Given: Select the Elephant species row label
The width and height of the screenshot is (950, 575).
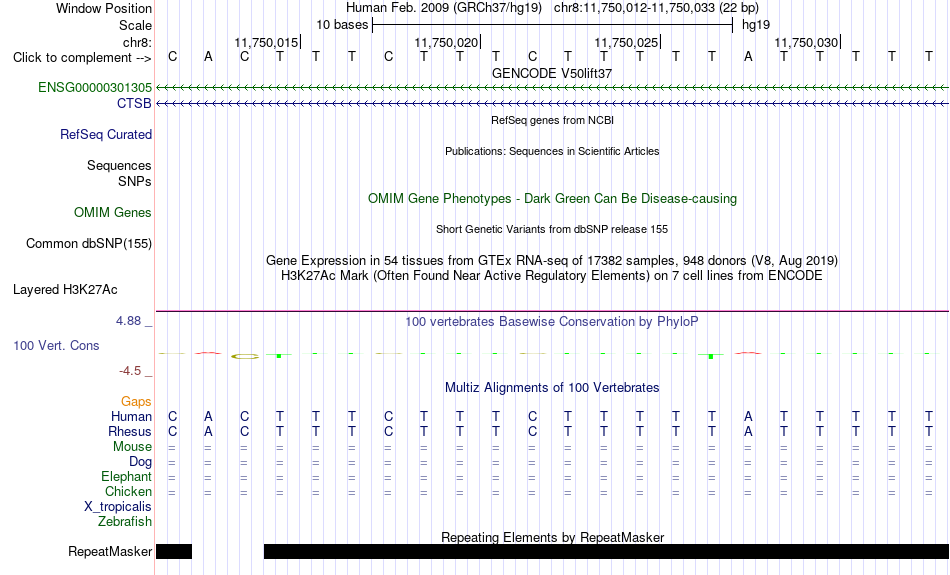Looking at the screenshot, I should tap(127, 476).
